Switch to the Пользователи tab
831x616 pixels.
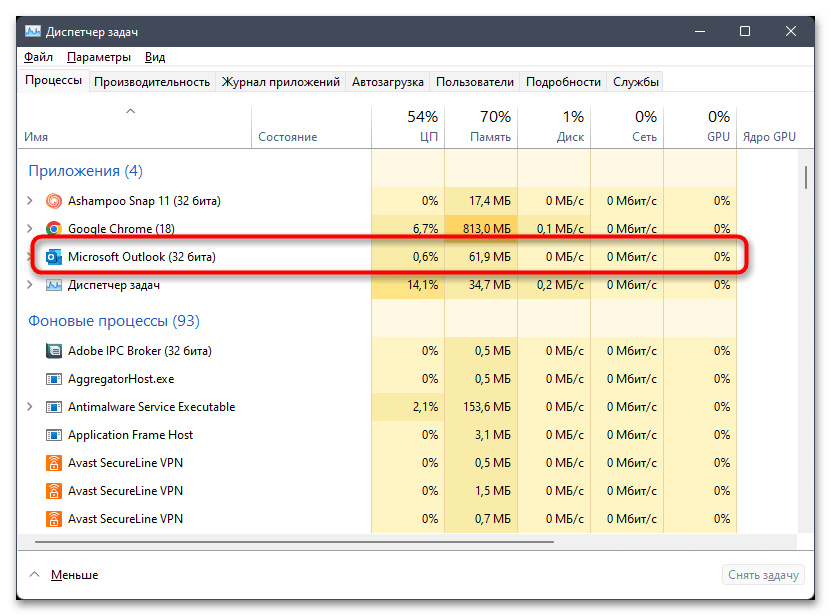475,82
